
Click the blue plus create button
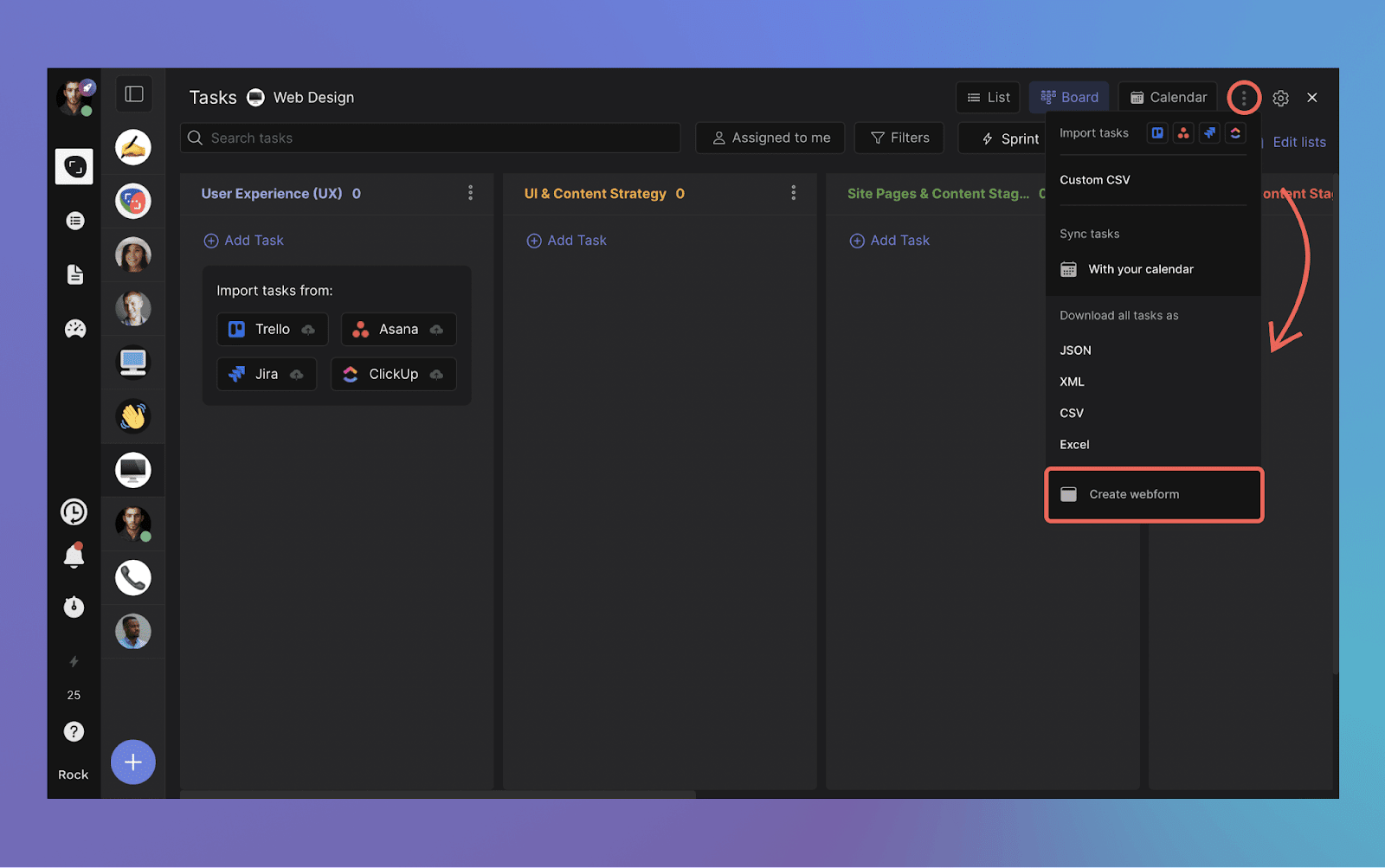pyautogui.click(x=133, y=762)
